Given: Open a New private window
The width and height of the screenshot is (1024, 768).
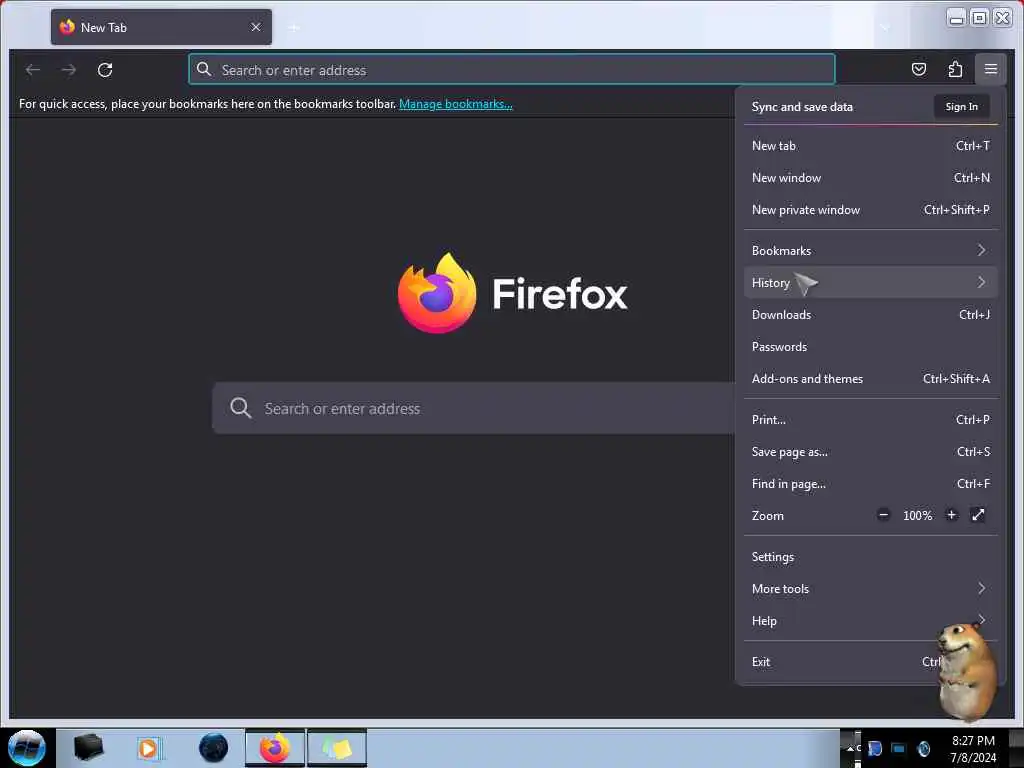Looking at the screenshot, I should pos(871,210).
